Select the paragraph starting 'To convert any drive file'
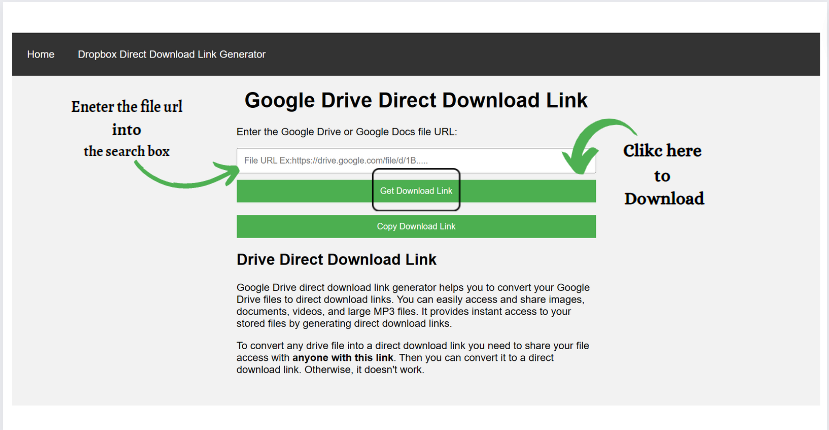 [x=413, y=358]
